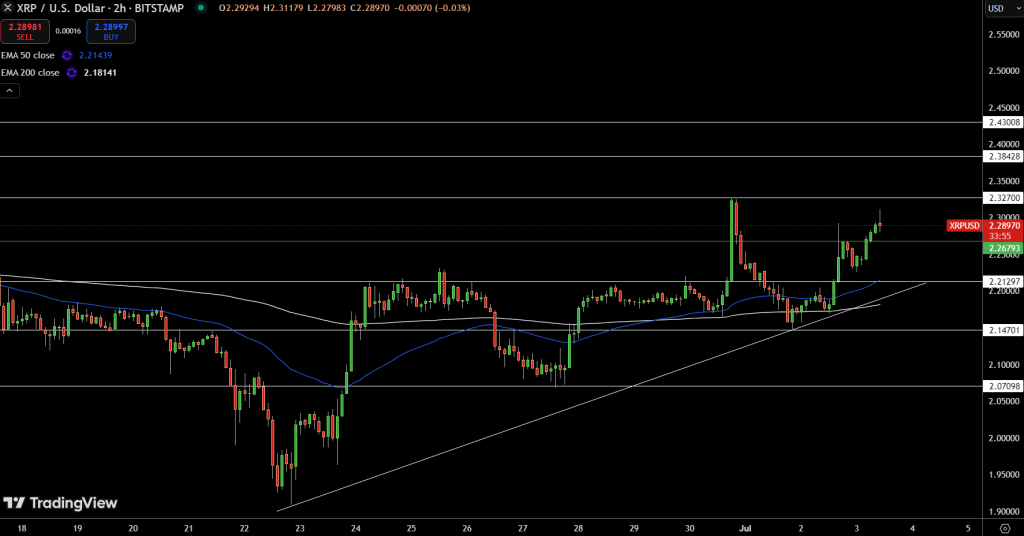Image resolution: width=1024 pixels, height=536 pixels.
Task: Select the 2.21297 horizontal line label
Action: [1003, 282]
